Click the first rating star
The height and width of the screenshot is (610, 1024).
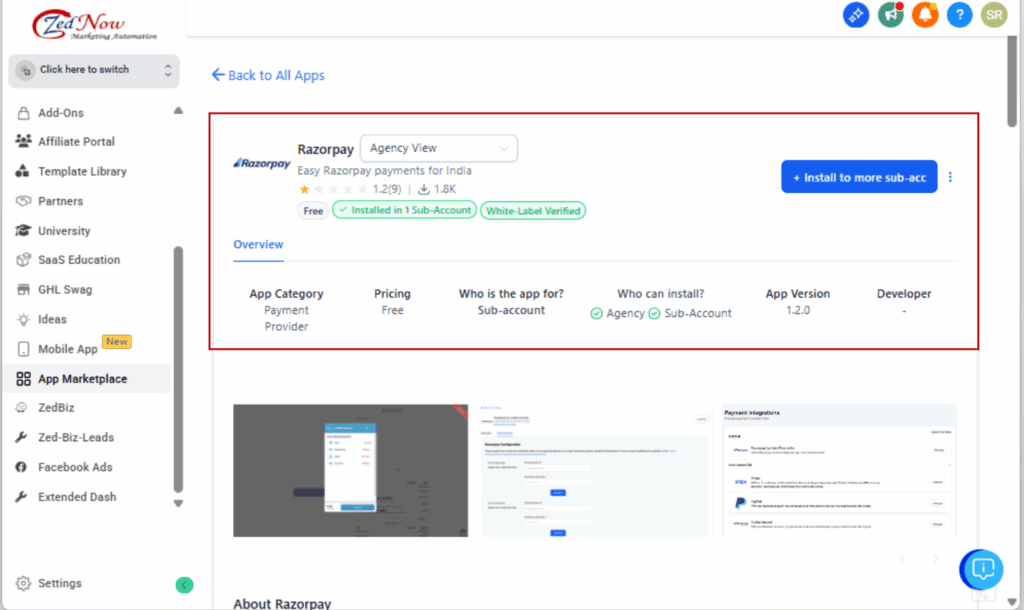tap(304, 189)
